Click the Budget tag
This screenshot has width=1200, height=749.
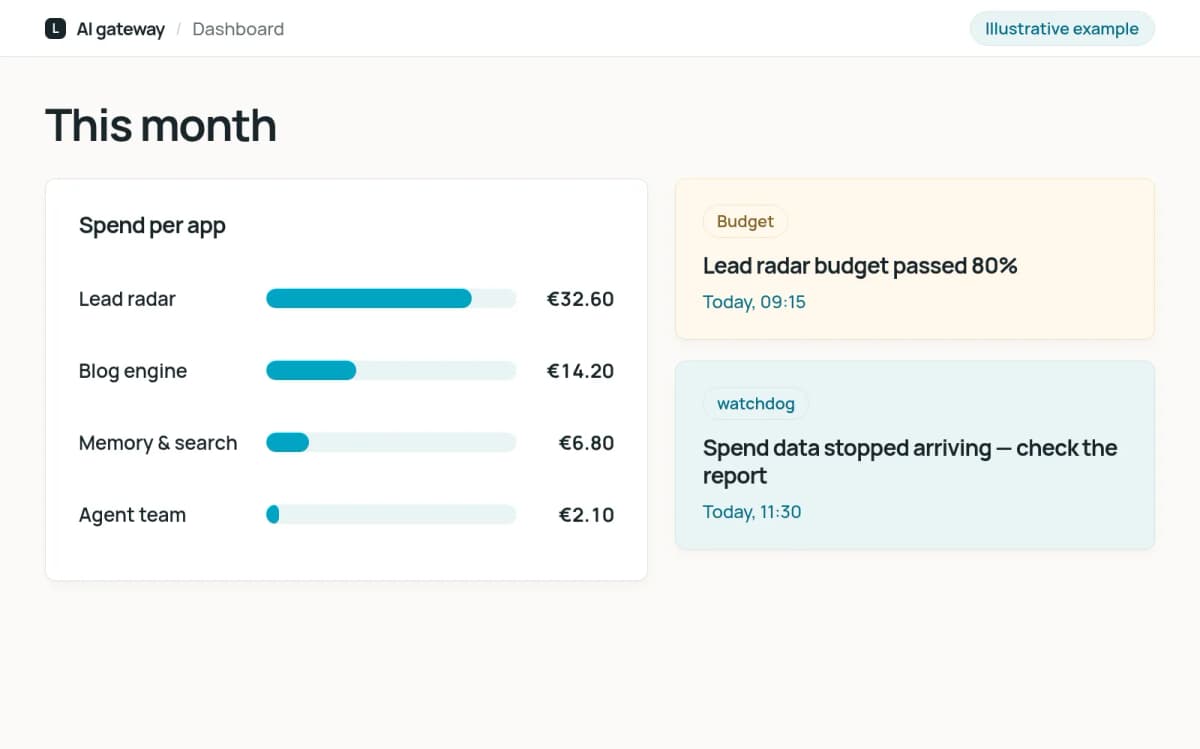coord(745,222)
